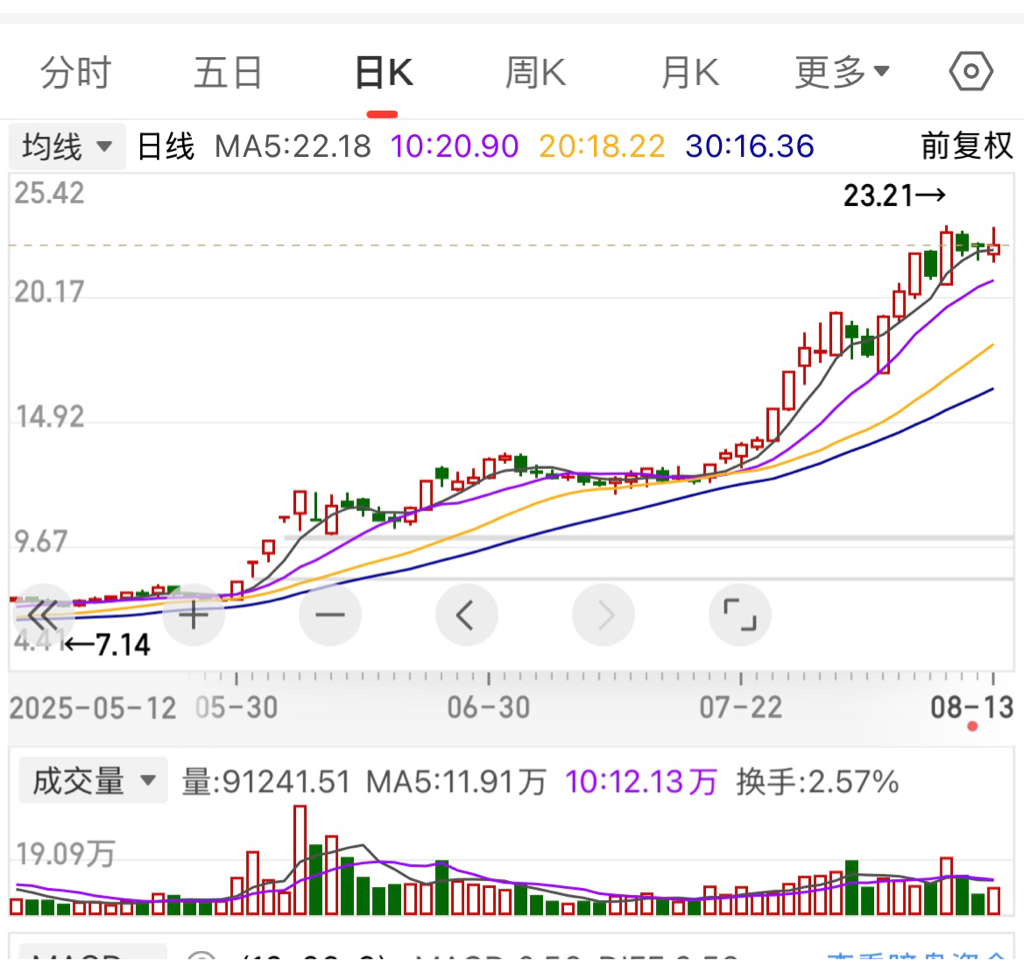Zoom in chart with plus button
Image resolution: width=1024 pixels, height=960 pixels.
[193, 615]
